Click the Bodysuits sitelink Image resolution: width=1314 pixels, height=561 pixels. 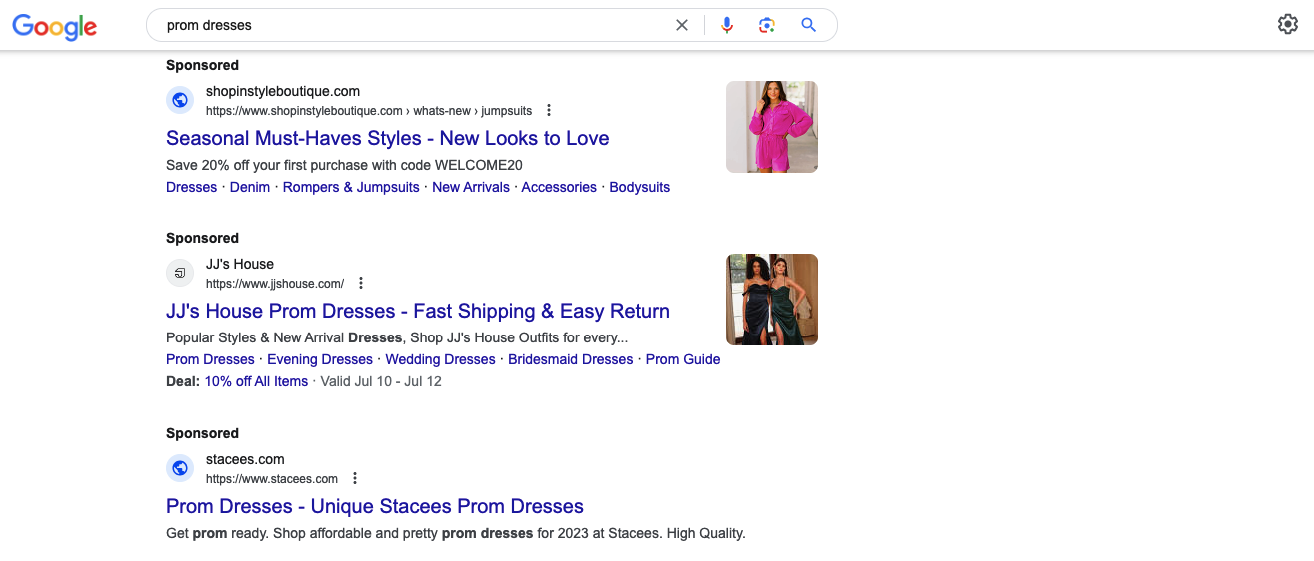tap(640, 187)
